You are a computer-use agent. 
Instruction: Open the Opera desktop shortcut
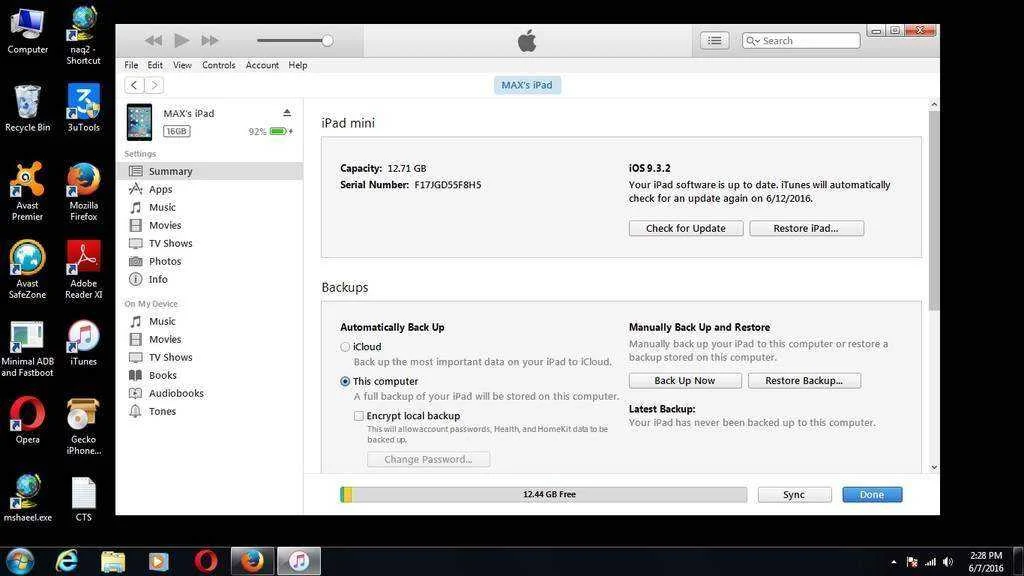(27, 420)
